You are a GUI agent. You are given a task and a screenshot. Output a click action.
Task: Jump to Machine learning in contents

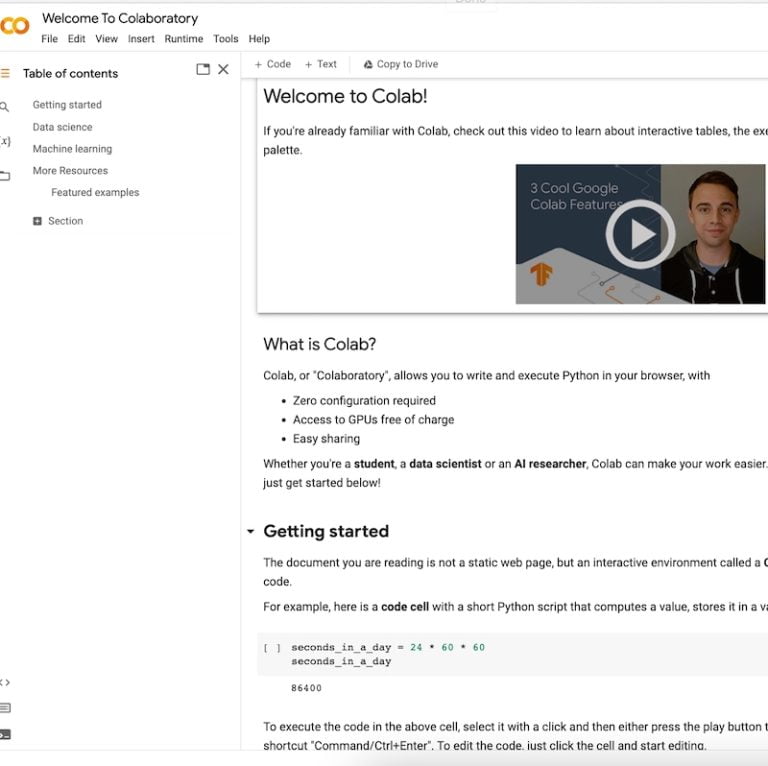[72, 149]
